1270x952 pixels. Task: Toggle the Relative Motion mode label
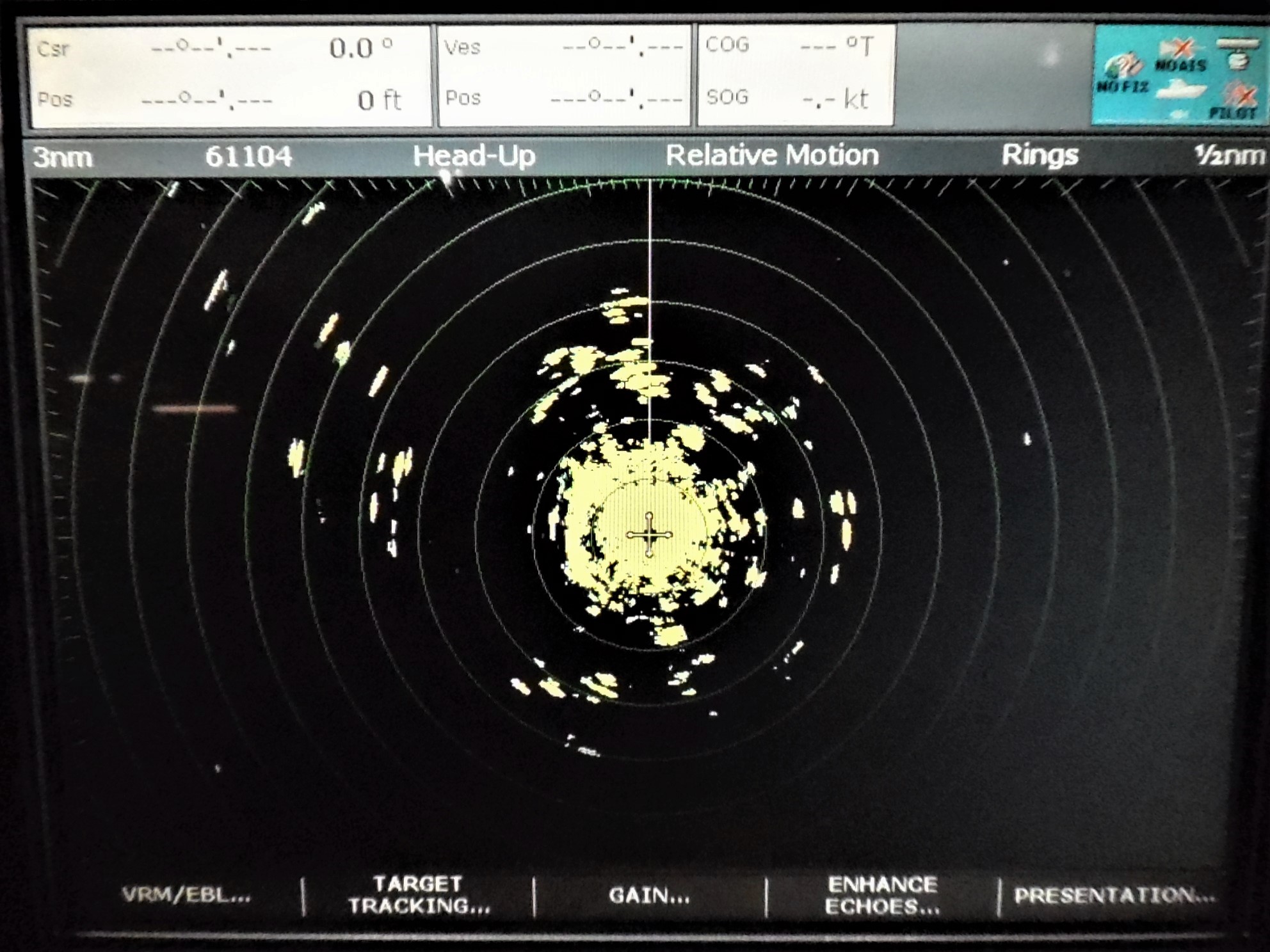point(771,155)
